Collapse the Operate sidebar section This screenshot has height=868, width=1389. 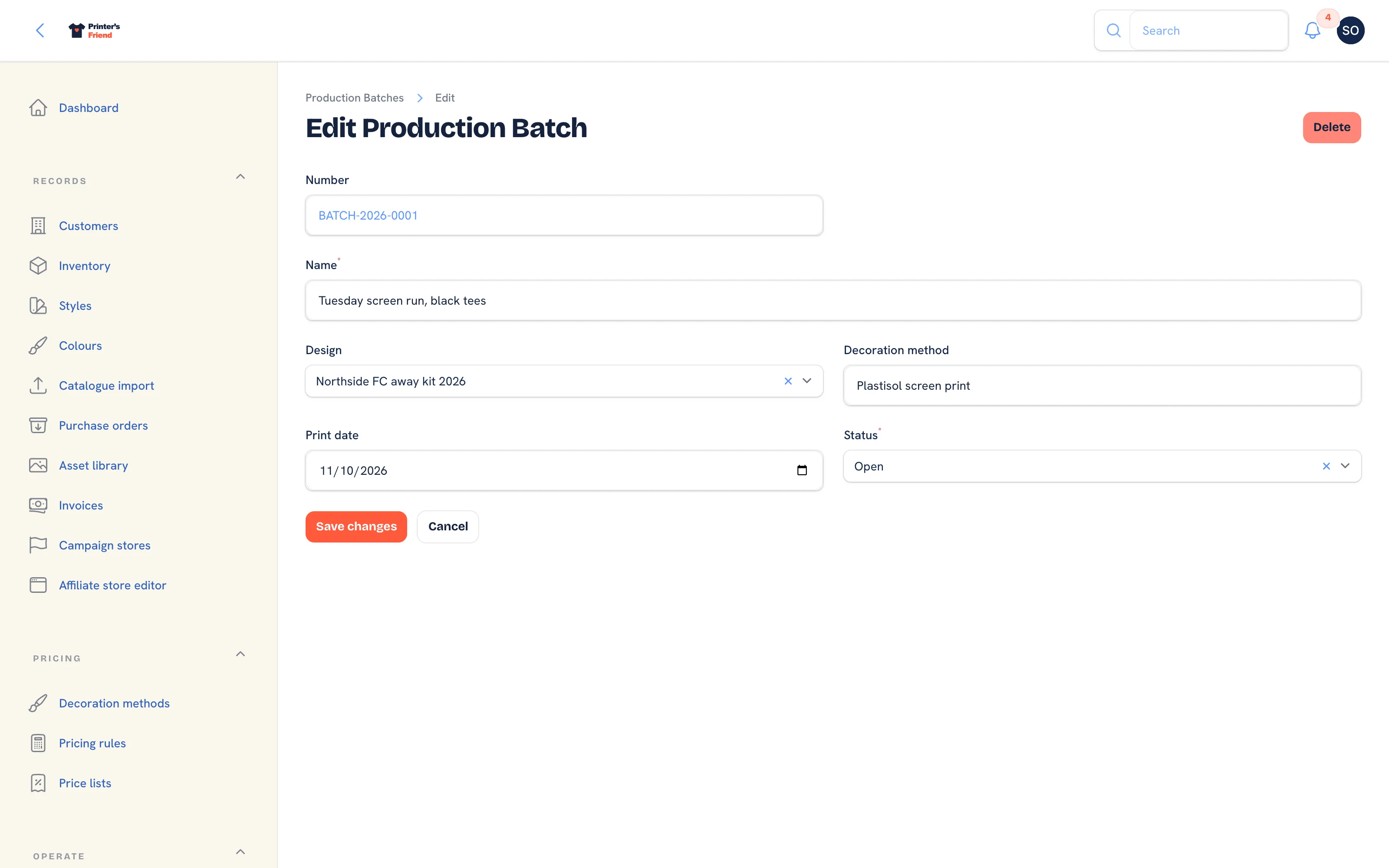tap(240, 852)
